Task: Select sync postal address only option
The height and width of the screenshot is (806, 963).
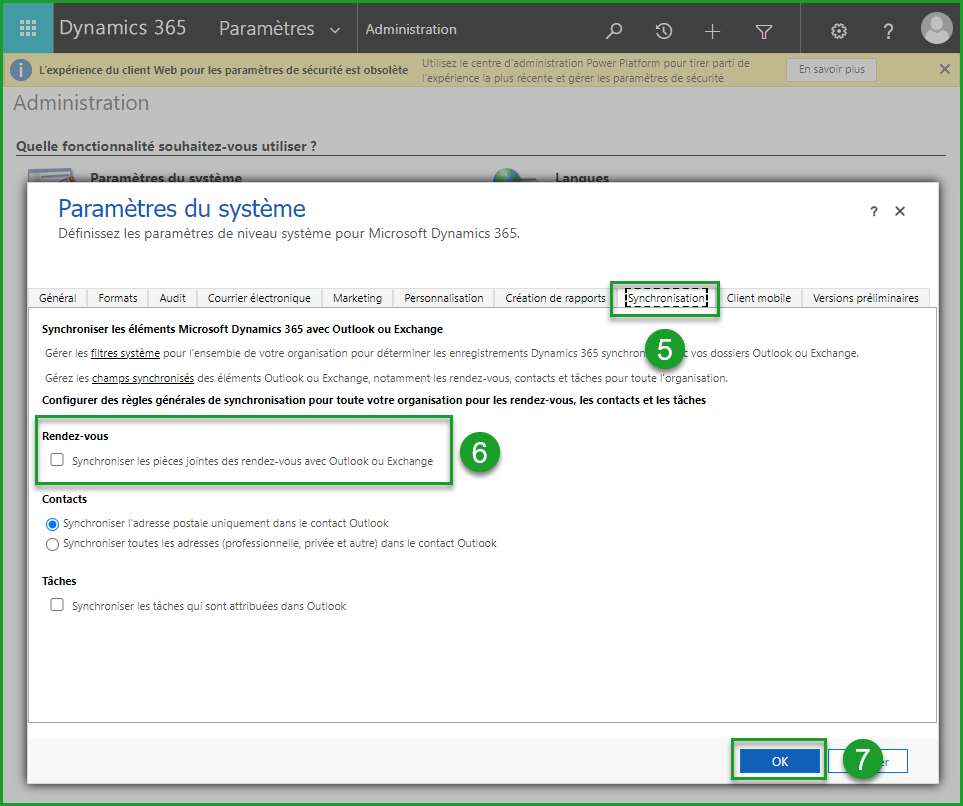Action: pyautogui.click(x=52, y=523)
